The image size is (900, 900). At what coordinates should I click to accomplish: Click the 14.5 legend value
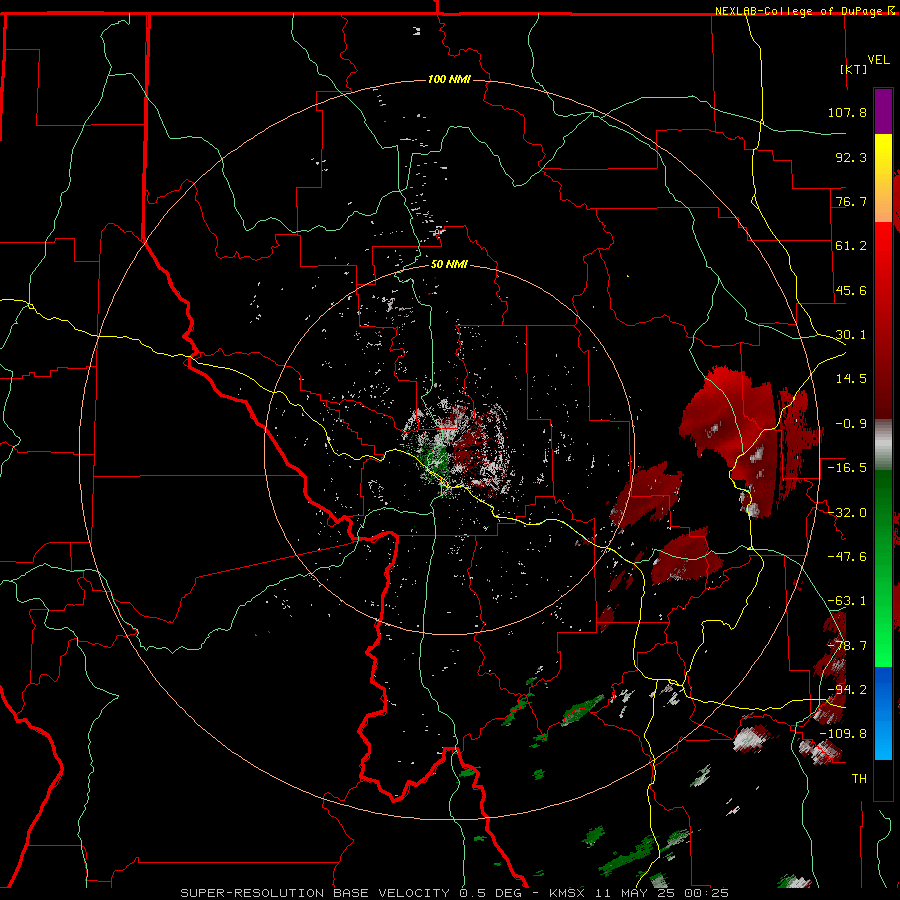(851, 379)
